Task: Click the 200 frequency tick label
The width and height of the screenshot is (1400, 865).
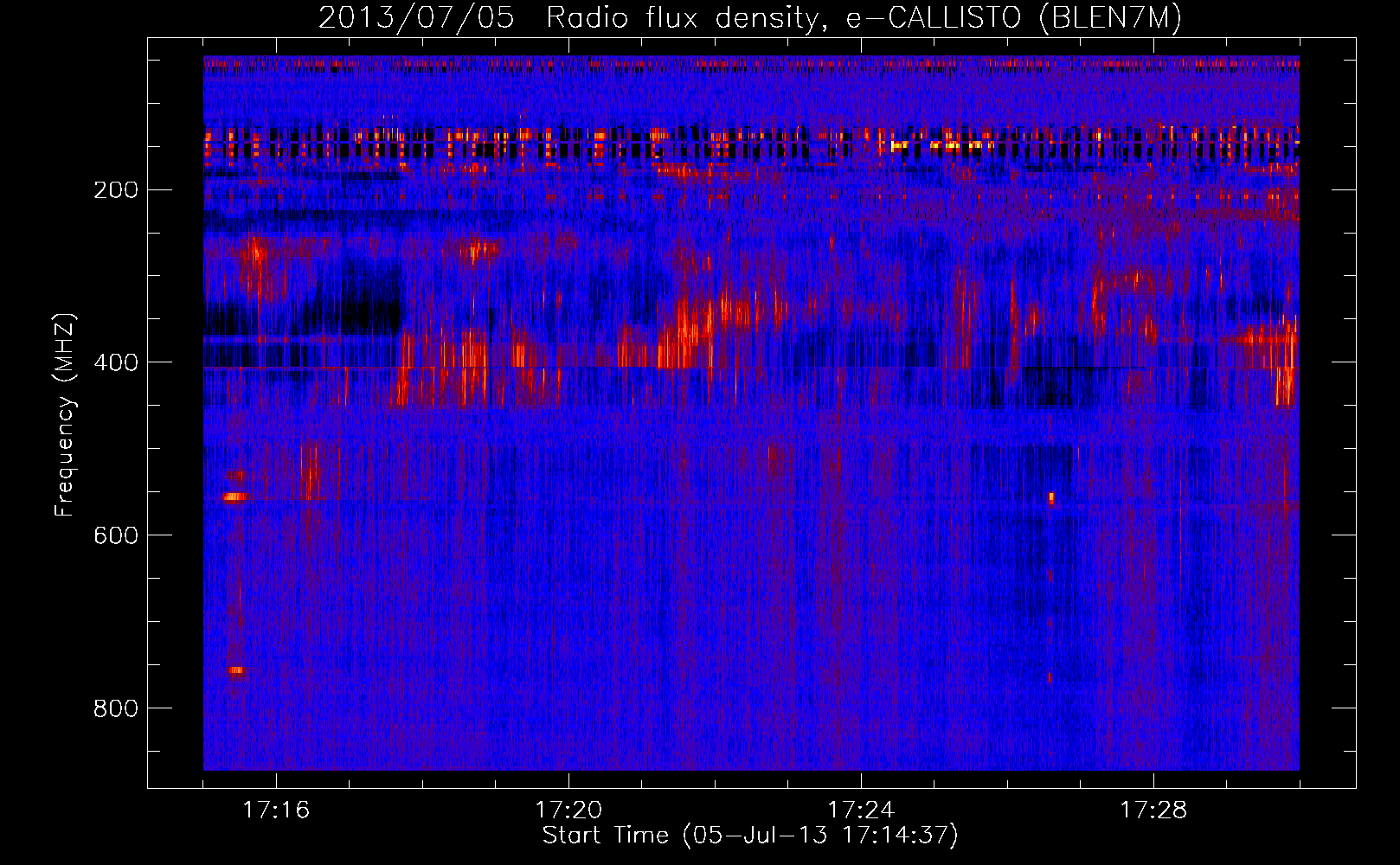Action: (x=115, y=189)
